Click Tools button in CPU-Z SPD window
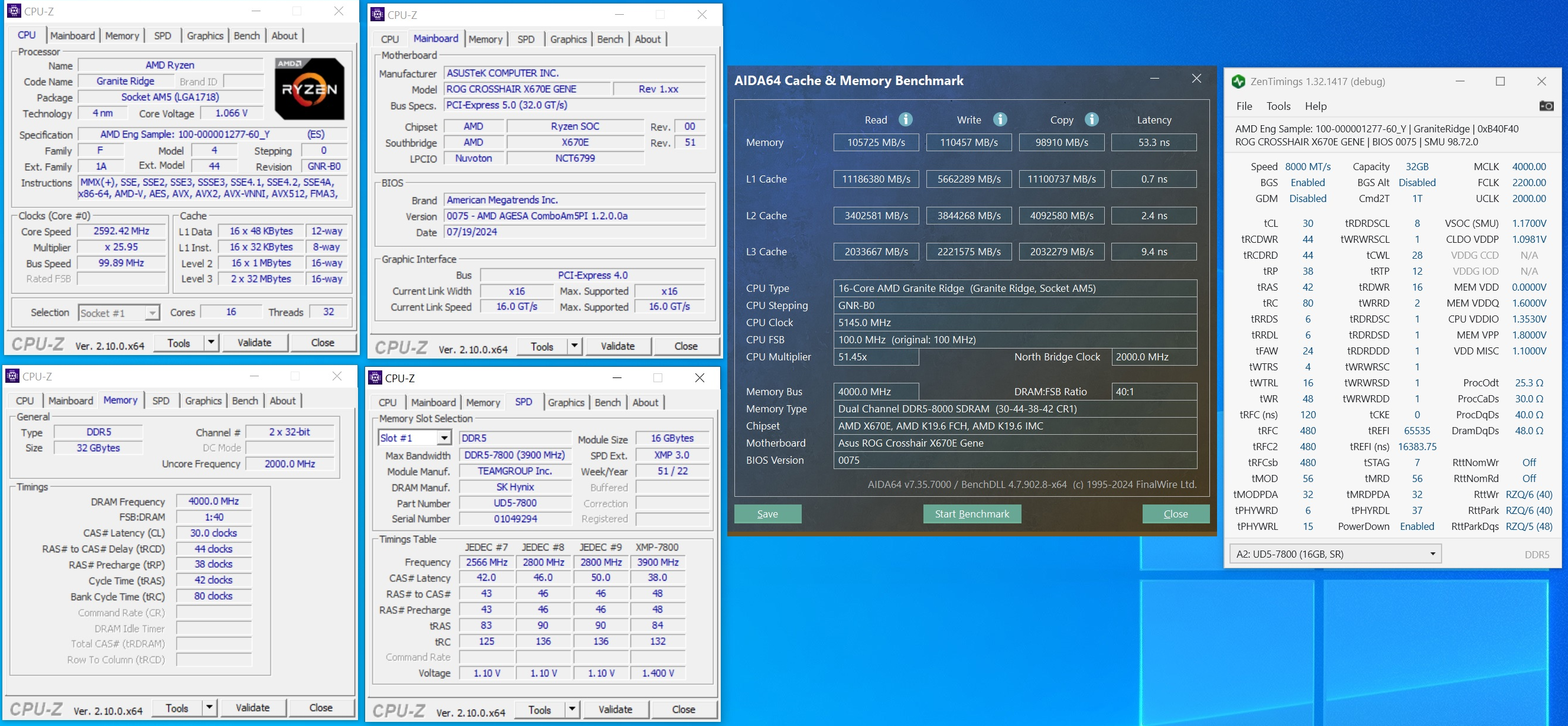The image size is (1568, 726). (539, 709)
